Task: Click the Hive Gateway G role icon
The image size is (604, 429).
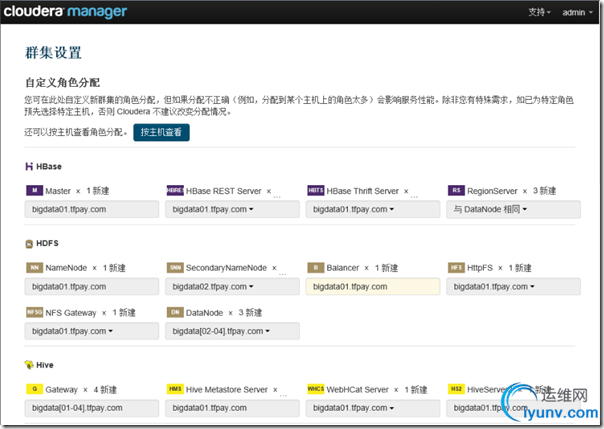Action: click(34, 389)
